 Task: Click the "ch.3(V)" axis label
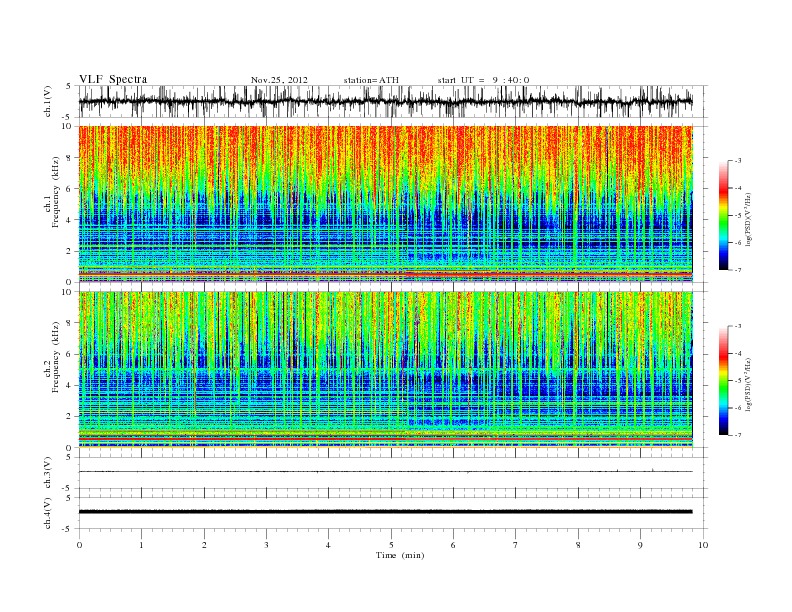(48, 473)
